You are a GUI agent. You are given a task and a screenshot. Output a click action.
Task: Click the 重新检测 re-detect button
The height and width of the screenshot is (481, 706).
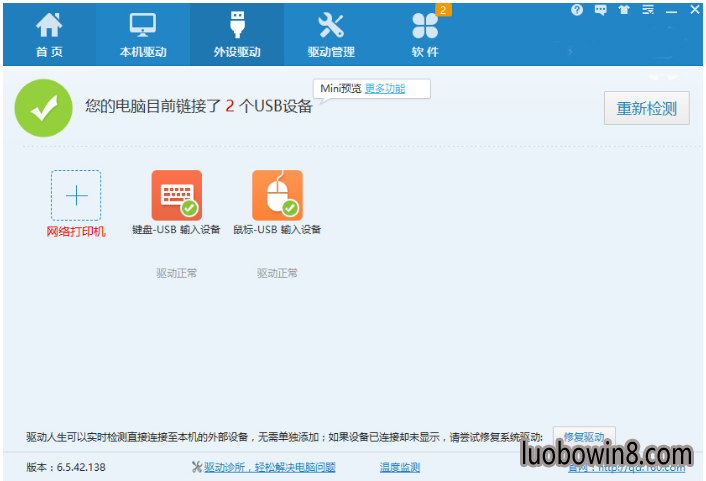click(x=646, y=108)
